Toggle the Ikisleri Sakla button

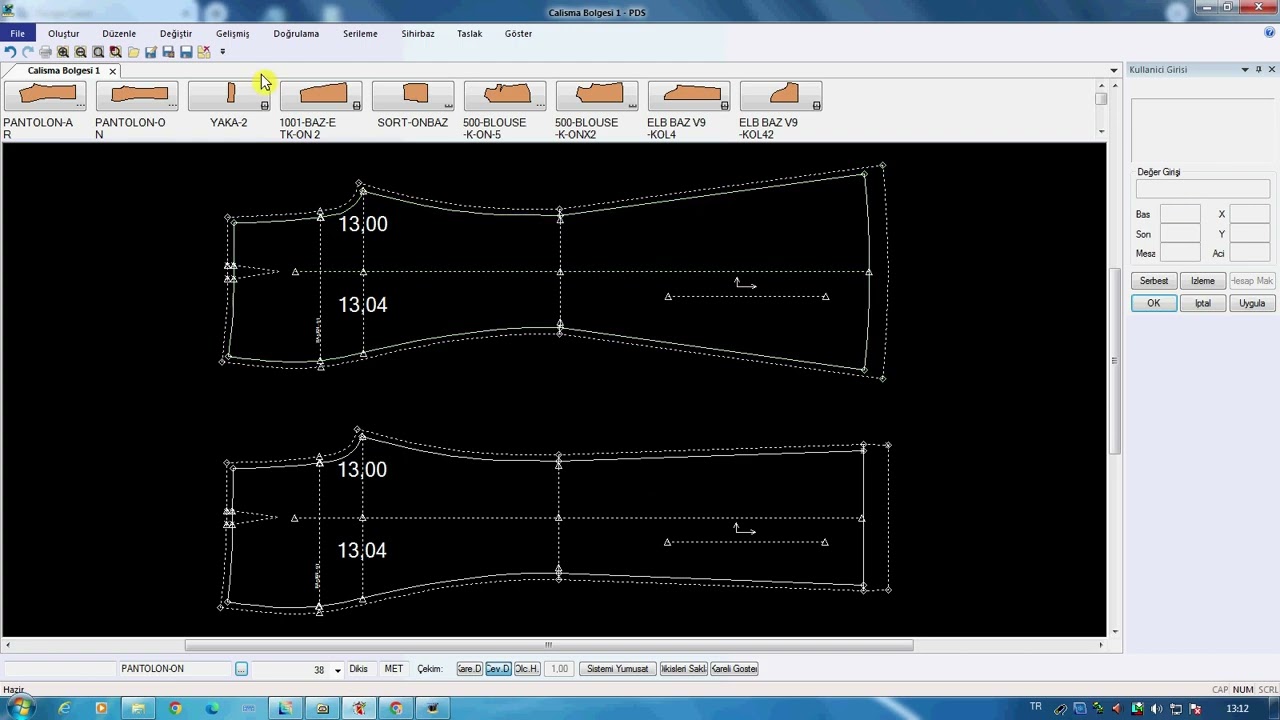684,669
